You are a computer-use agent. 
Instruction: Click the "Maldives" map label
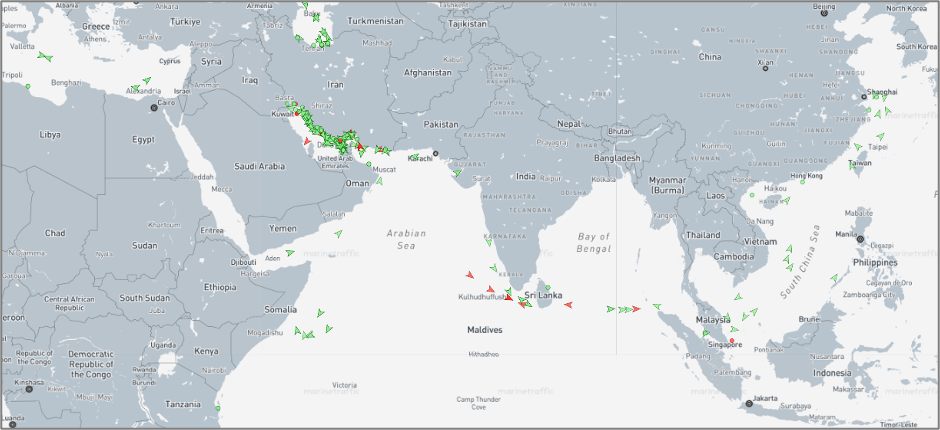point(485,330)
